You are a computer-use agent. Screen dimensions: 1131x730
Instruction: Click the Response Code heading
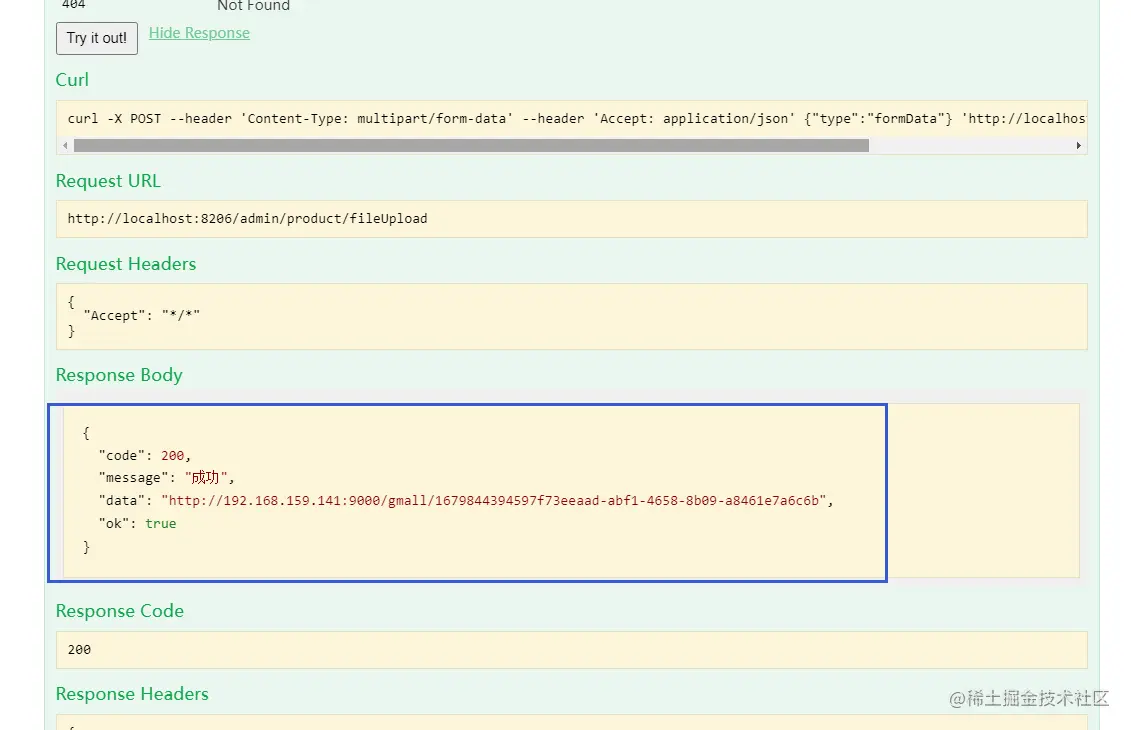click(x=120, y=611)
